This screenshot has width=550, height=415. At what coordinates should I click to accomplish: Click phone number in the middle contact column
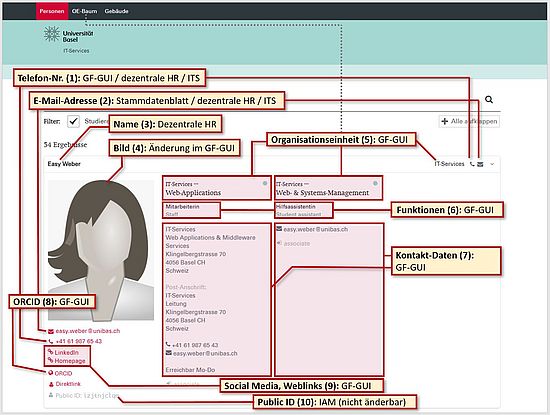(x=195, y=345)
